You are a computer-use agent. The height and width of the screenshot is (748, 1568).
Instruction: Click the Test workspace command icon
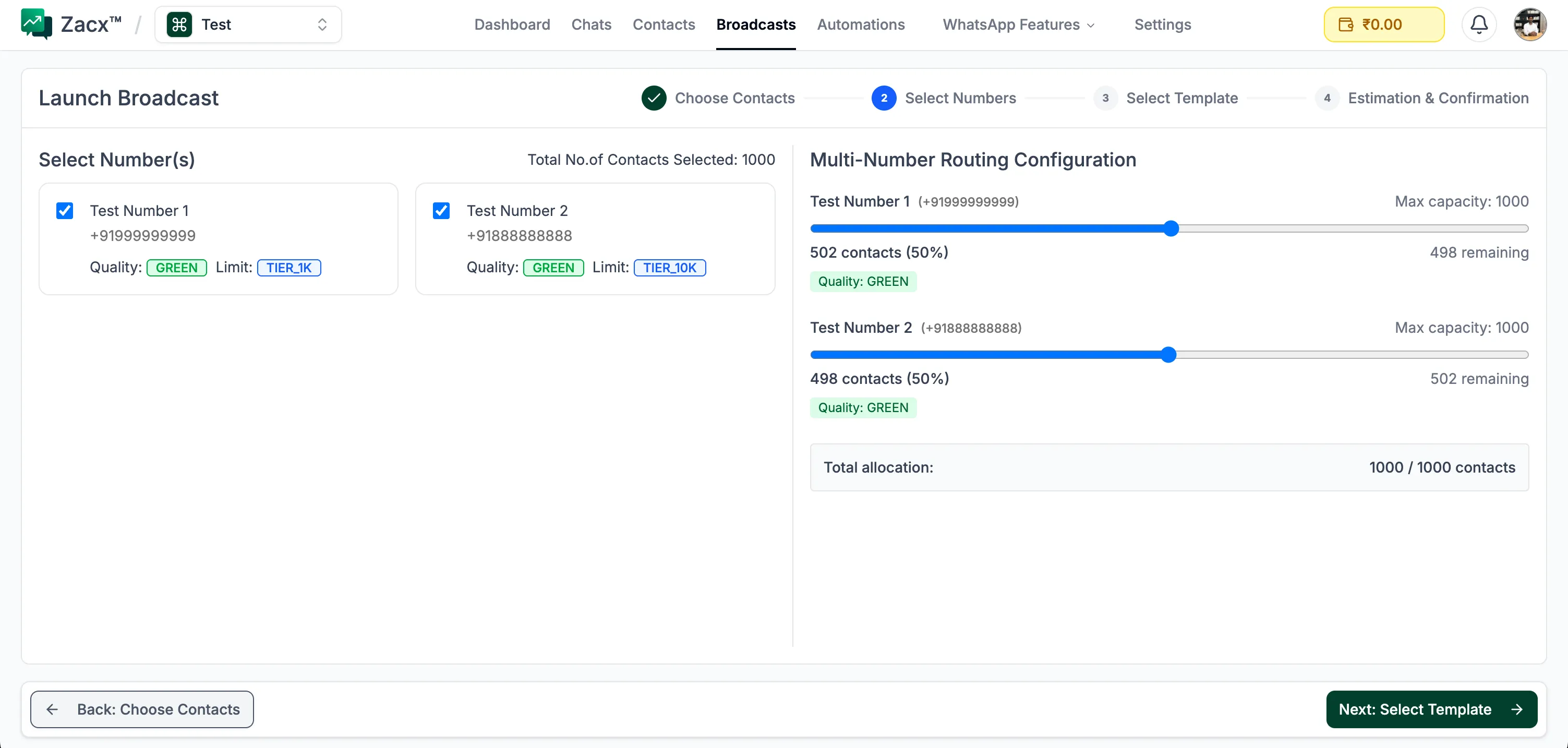(x=179, y=25)
